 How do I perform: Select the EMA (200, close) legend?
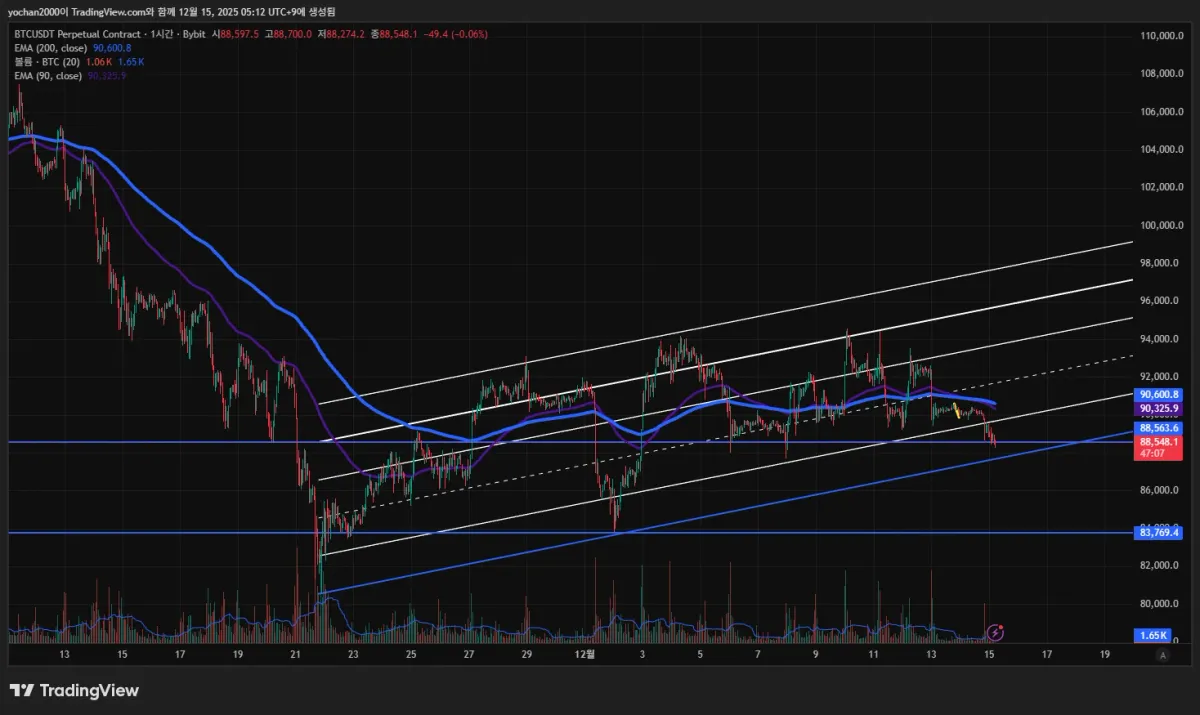pyautogui.click(x=72, y=47)
